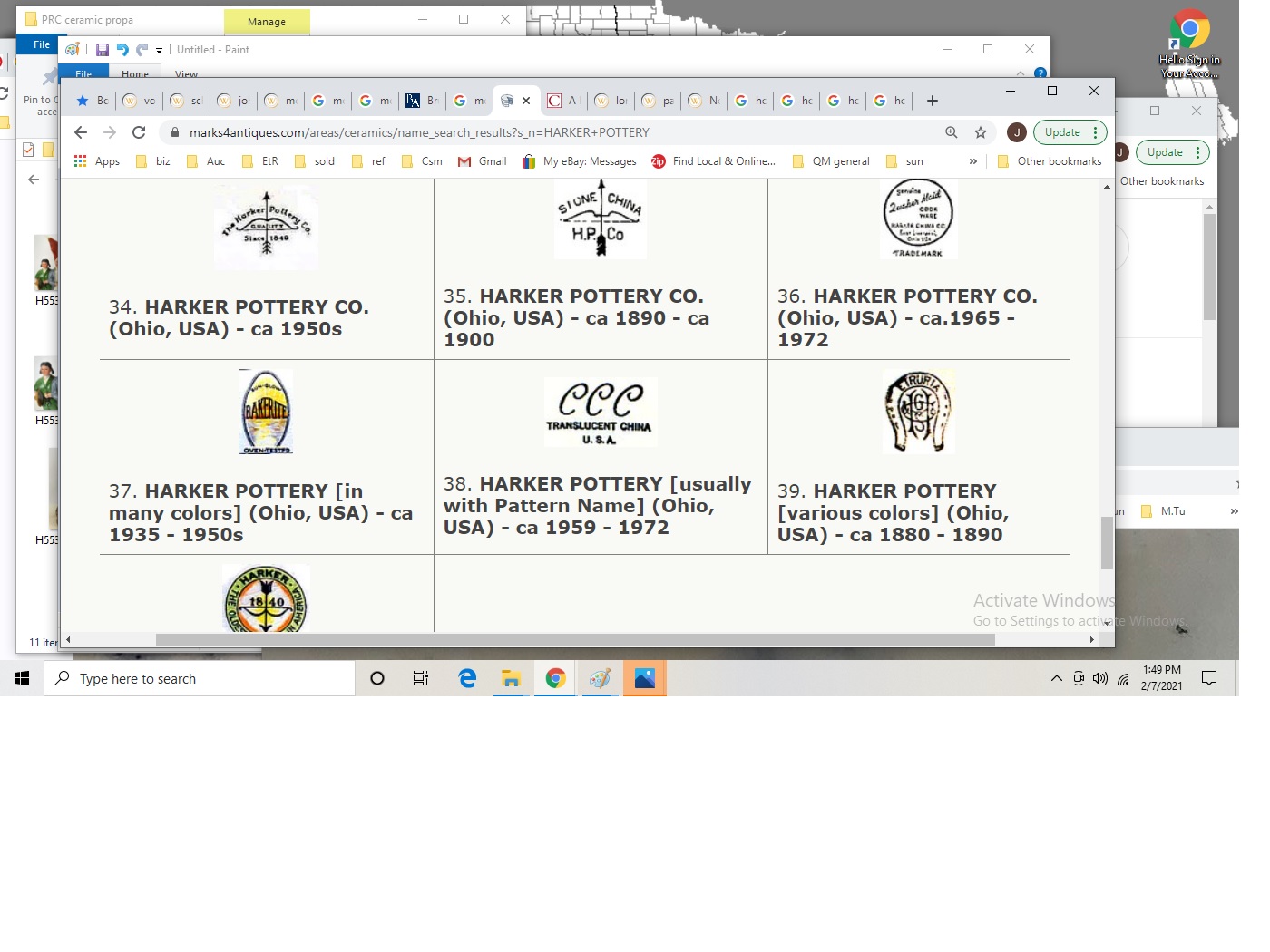Click the Undo arrow in Paint toolbar
1270x952 pixels.
122,50
